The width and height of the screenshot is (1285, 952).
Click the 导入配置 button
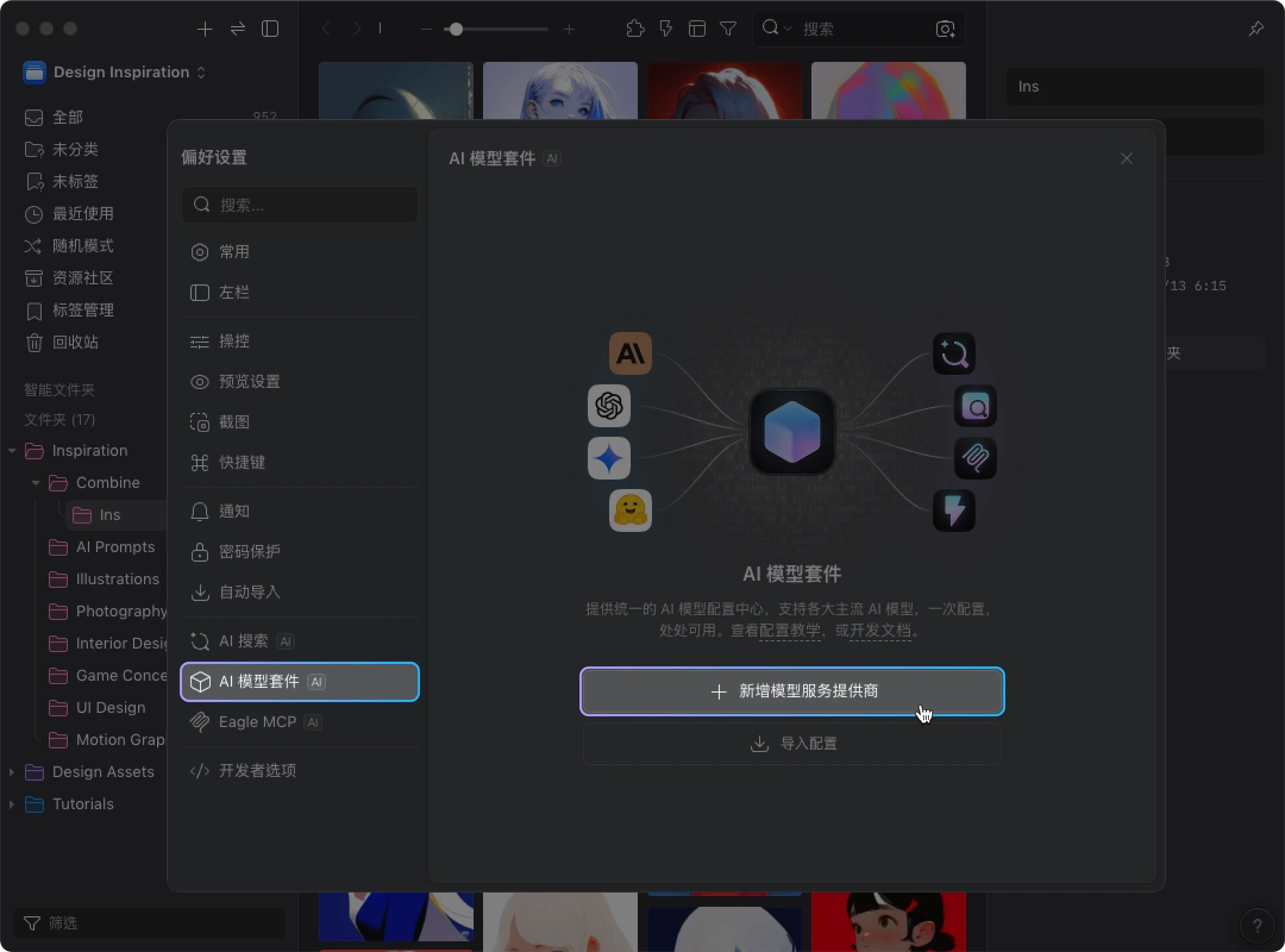(792, 744)
